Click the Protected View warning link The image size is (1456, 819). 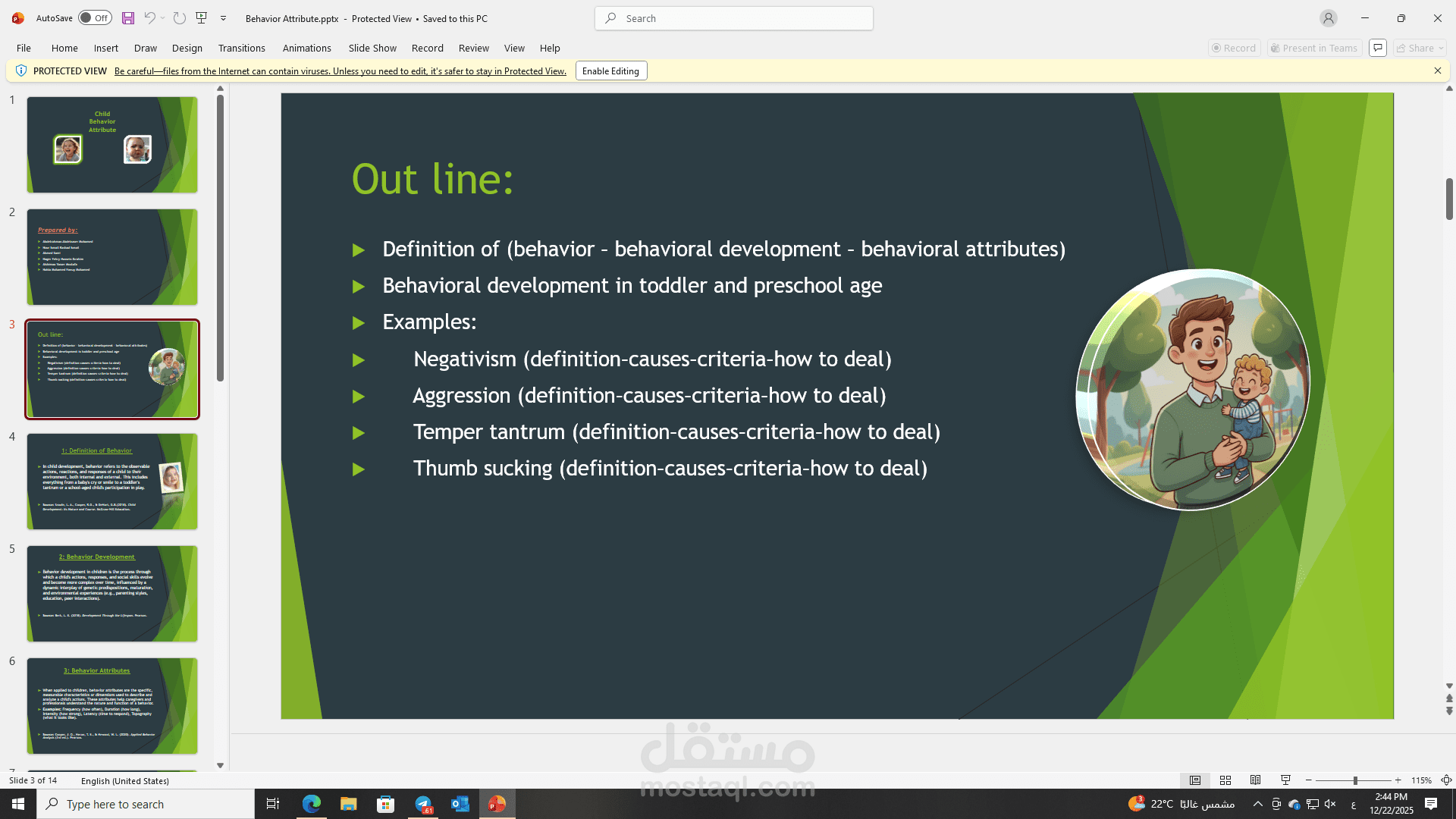(340, 71)
